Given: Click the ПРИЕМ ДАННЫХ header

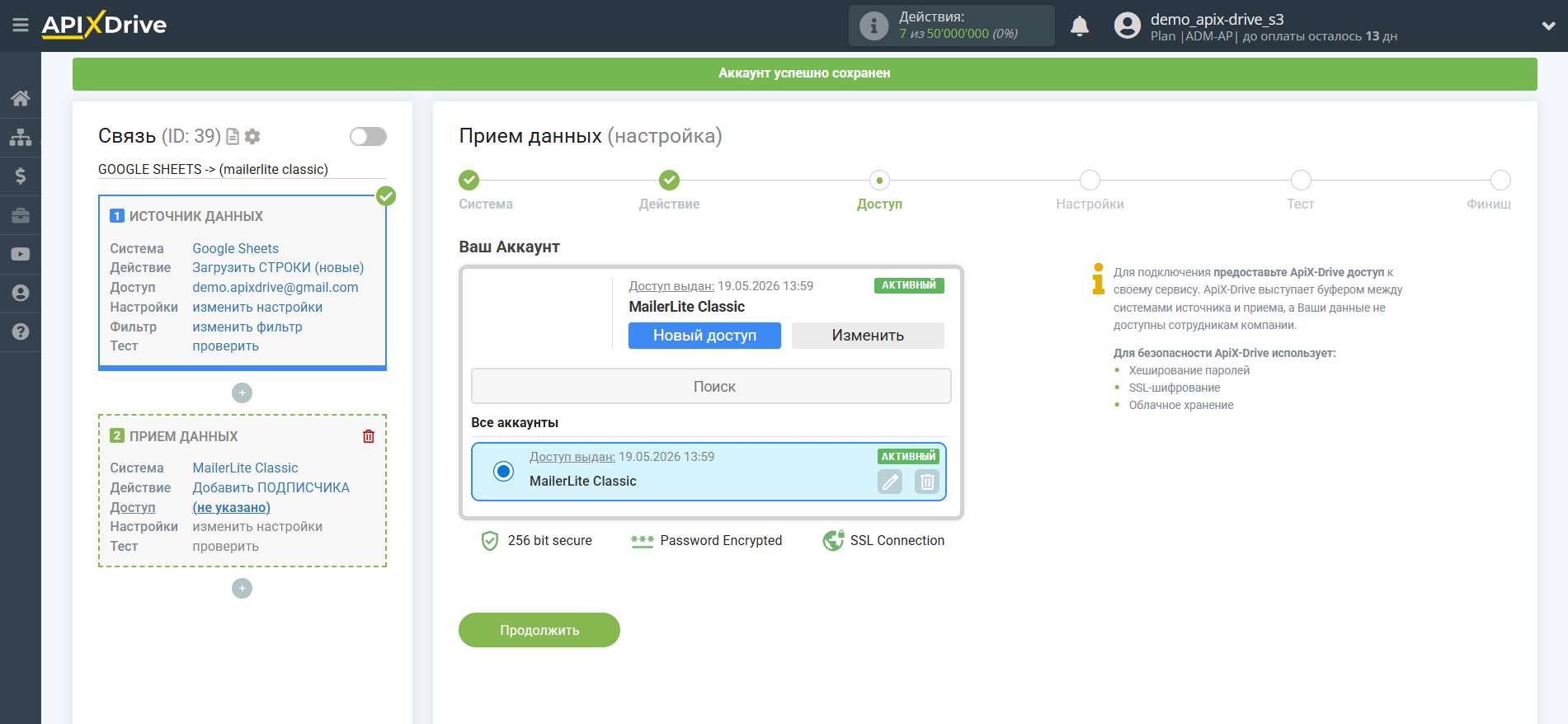Looking at the screenshot, I should tap(183, 436).
